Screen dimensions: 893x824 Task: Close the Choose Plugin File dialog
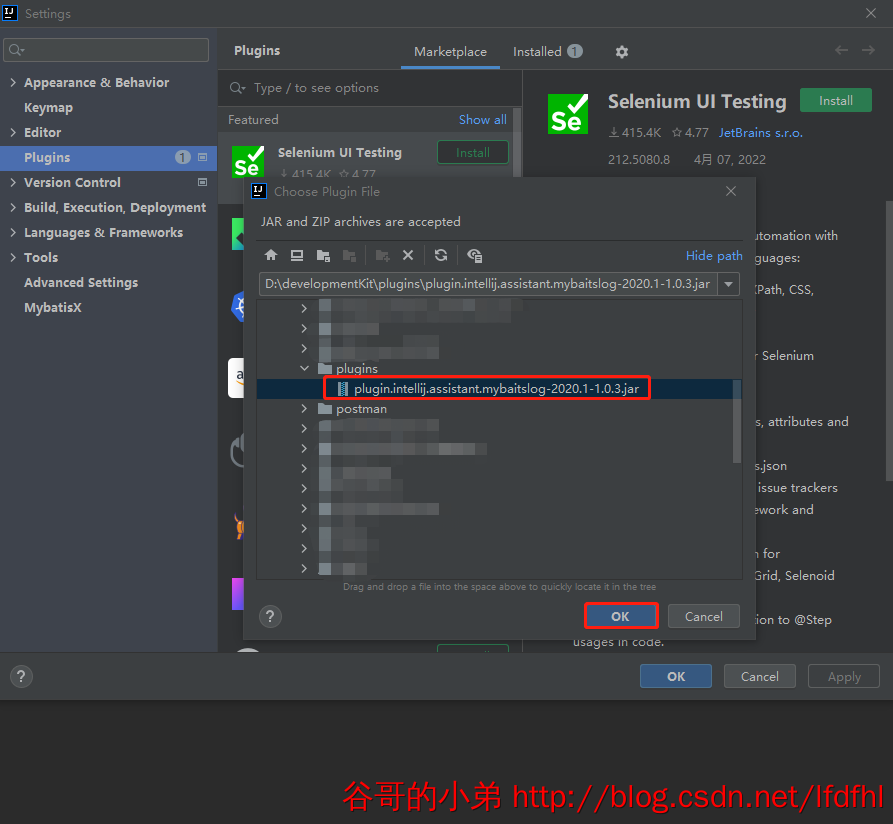click(731, 191)
